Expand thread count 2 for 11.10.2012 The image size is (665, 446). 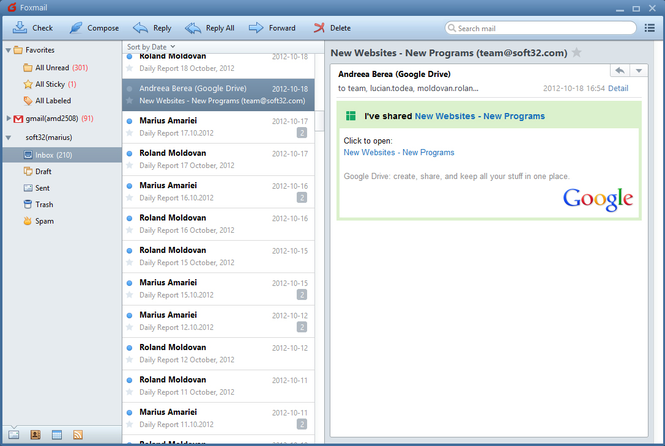click(302, 424)
